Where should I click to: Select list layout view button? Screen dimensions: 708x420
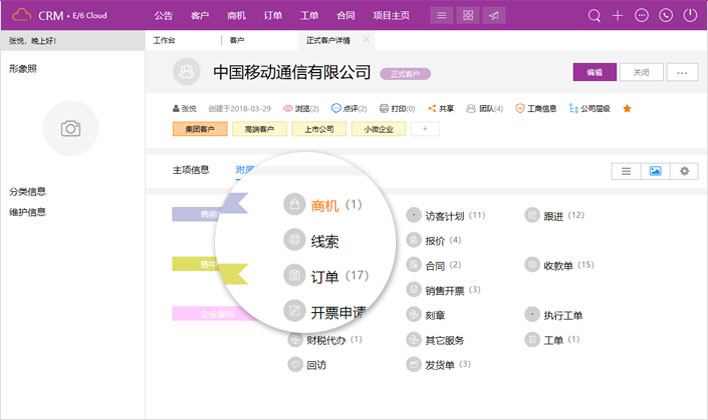pos(626,171)
